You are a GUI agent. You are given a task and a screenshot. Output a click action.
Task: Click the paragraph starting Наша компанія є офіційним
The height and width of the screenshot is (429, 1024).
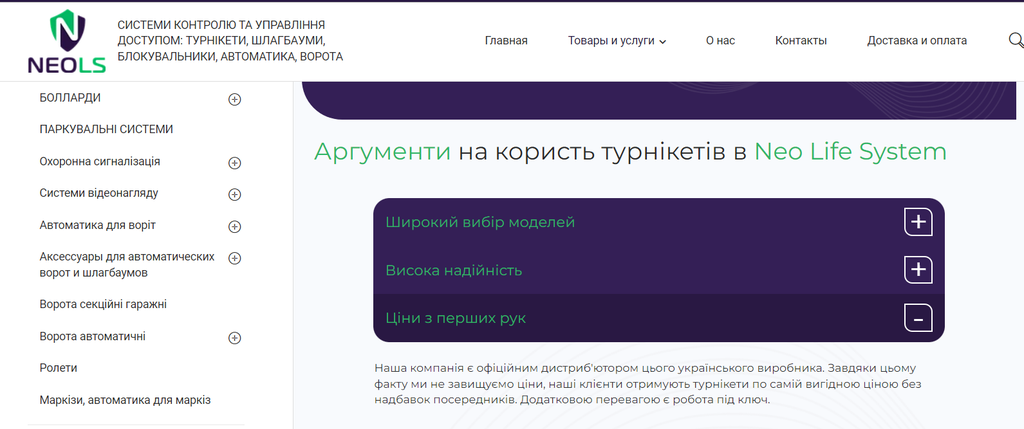(x=648, y=383)
